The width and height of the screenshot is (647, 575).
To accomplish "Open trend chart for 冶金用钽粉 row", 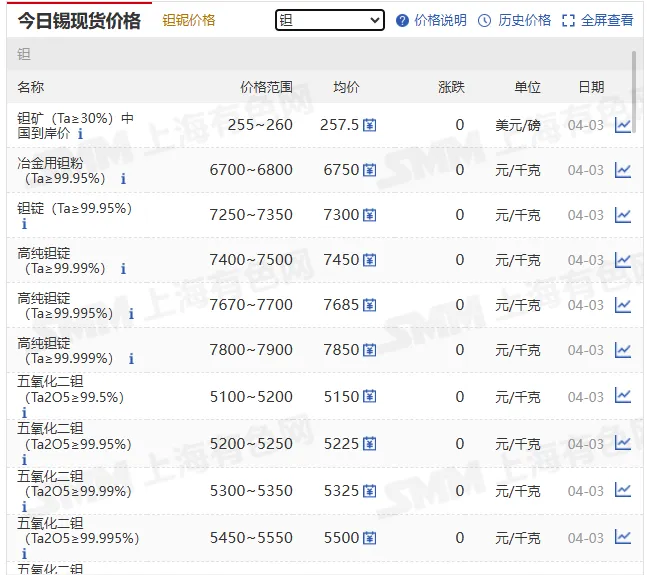I will (623, 170).
